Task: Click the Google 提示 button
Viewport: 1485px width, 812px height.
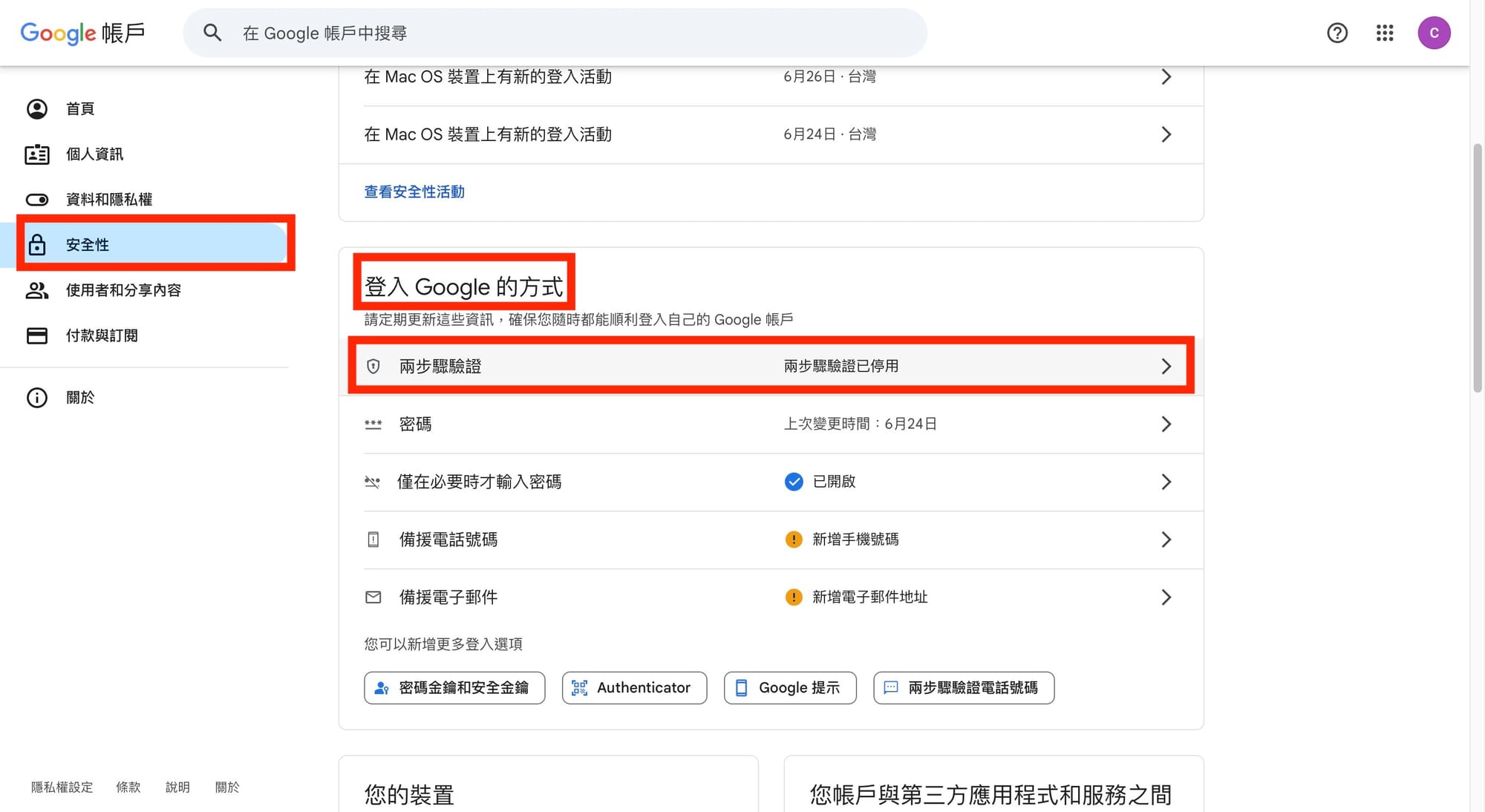Action: pyautogui.click(x=790, y=688)
